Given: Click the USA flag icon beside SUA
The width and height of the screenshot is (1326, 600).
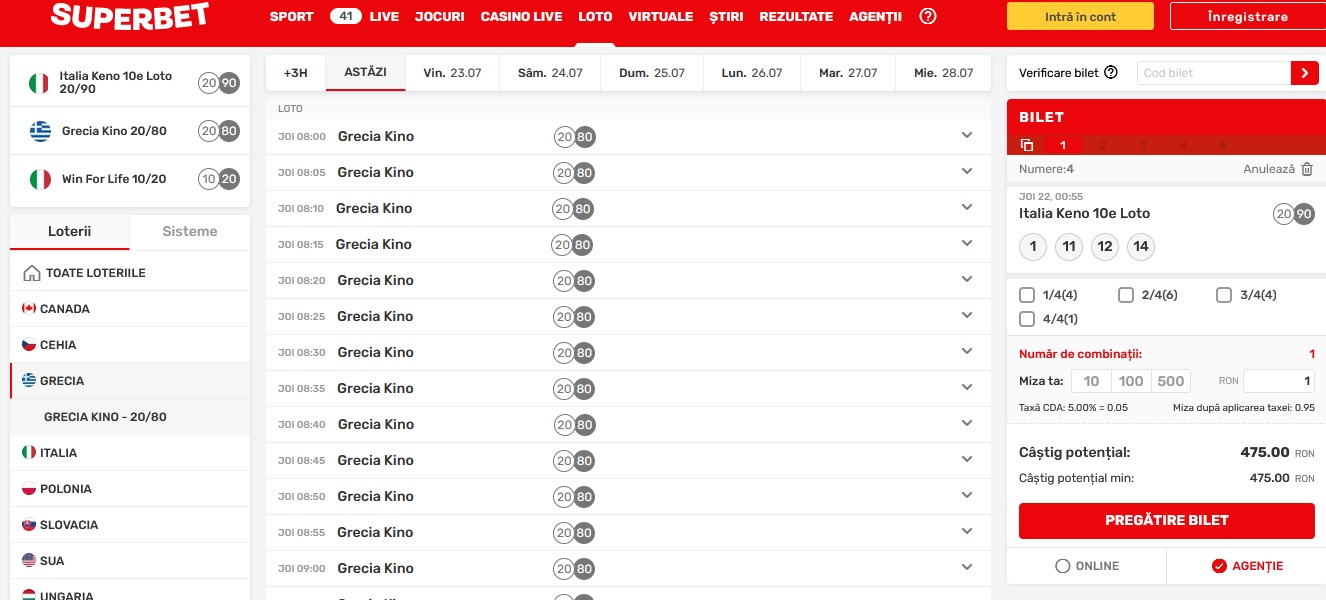Looking at the screenshot, I should pos(29,561).
